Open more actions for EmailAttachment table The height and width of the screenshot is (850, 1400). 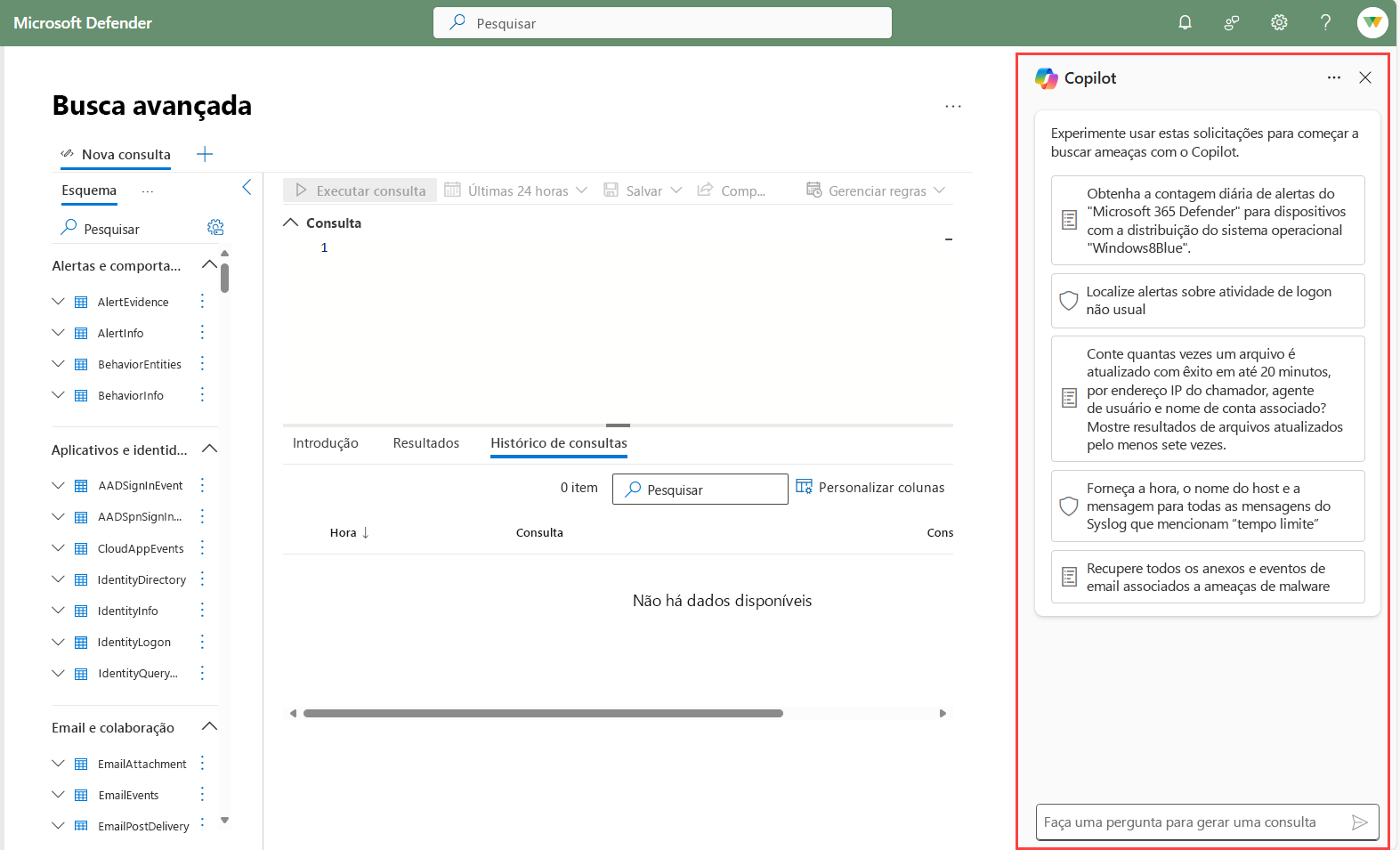[202, 763]
